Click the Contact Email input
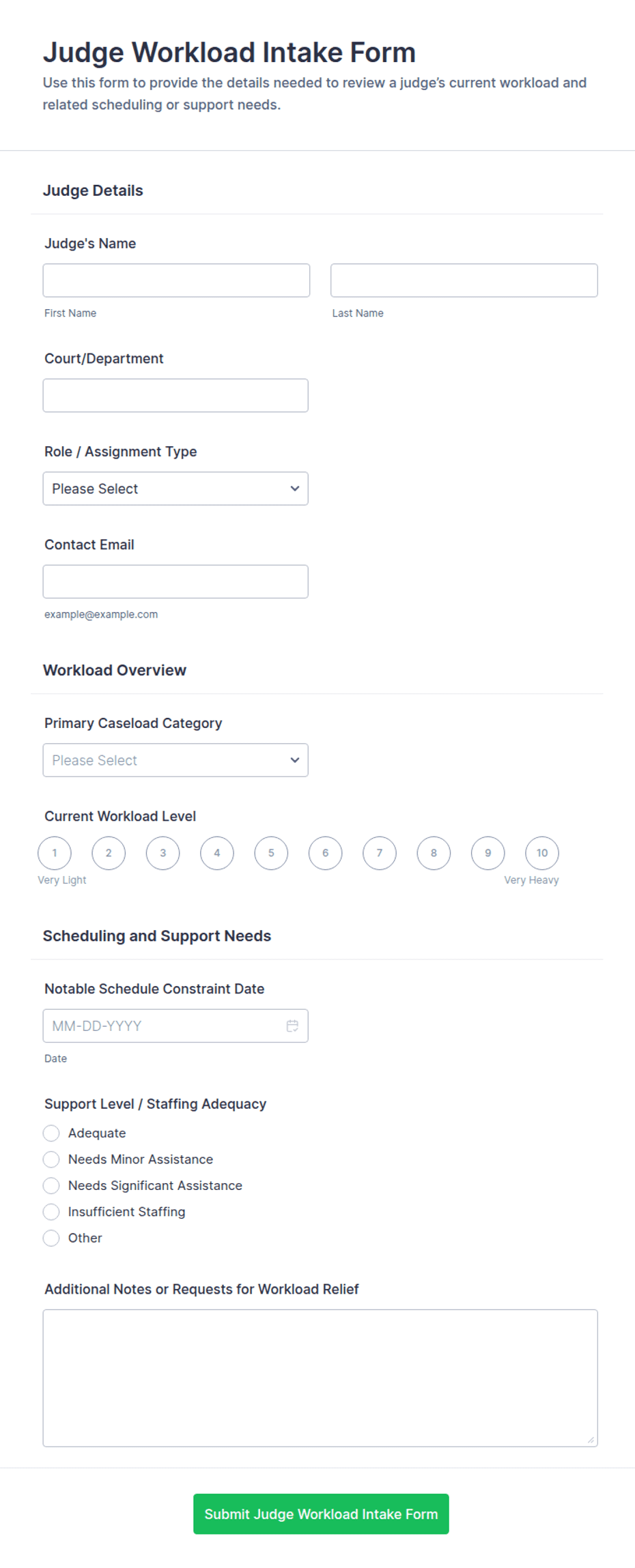 pyautogui.click(x=175, y=581)
